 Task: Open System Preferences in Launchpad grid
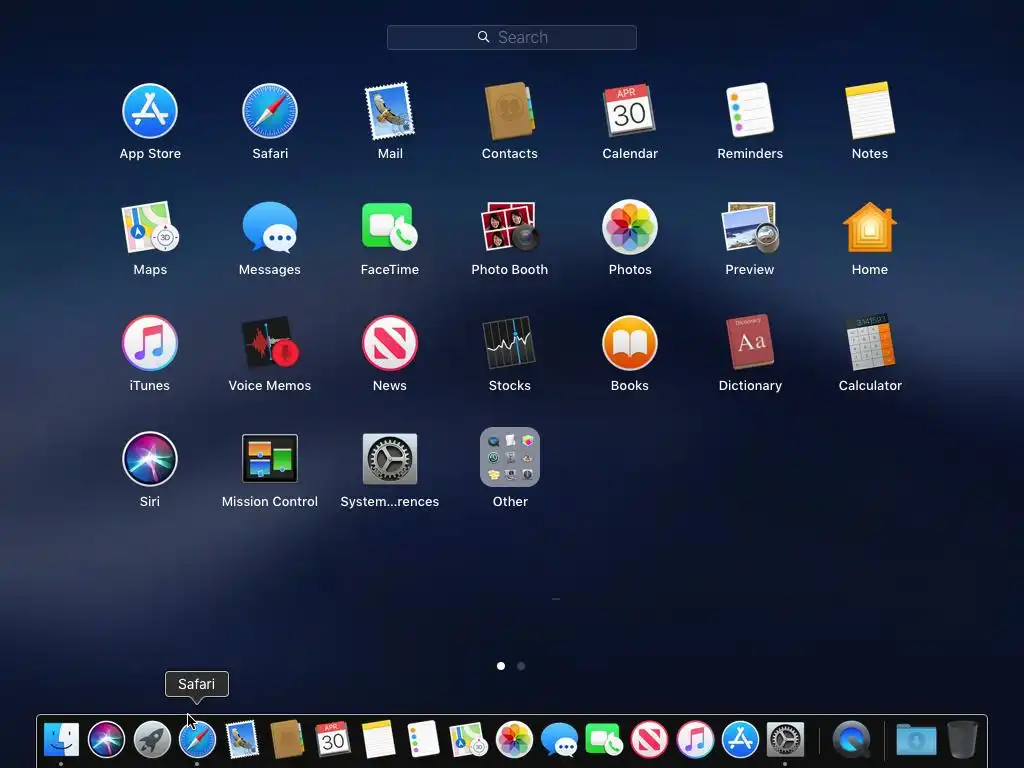390,458
